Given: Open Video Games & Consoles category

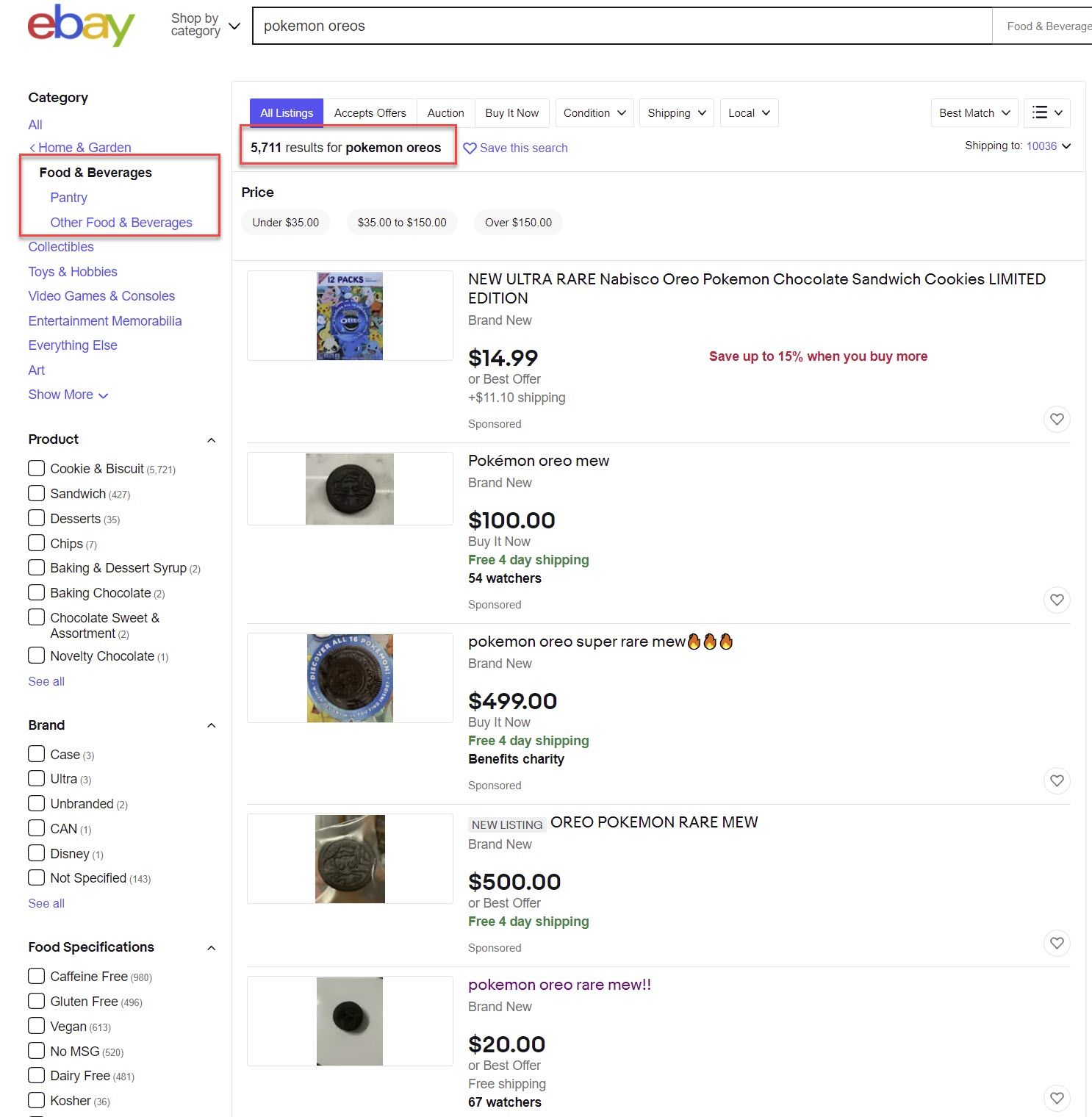Looking at the screenshot, I should click(101, 295).
